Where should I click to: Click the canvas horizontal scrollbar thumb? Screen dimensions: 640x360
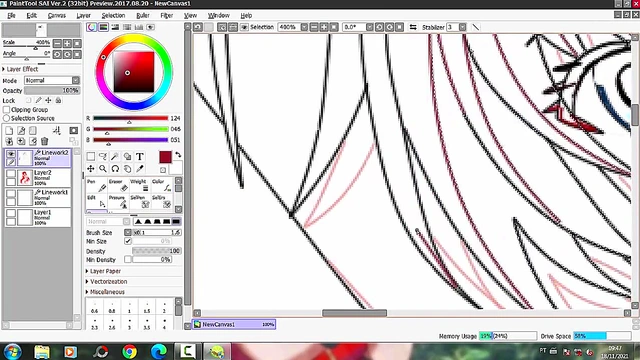(x=354, y=313)
